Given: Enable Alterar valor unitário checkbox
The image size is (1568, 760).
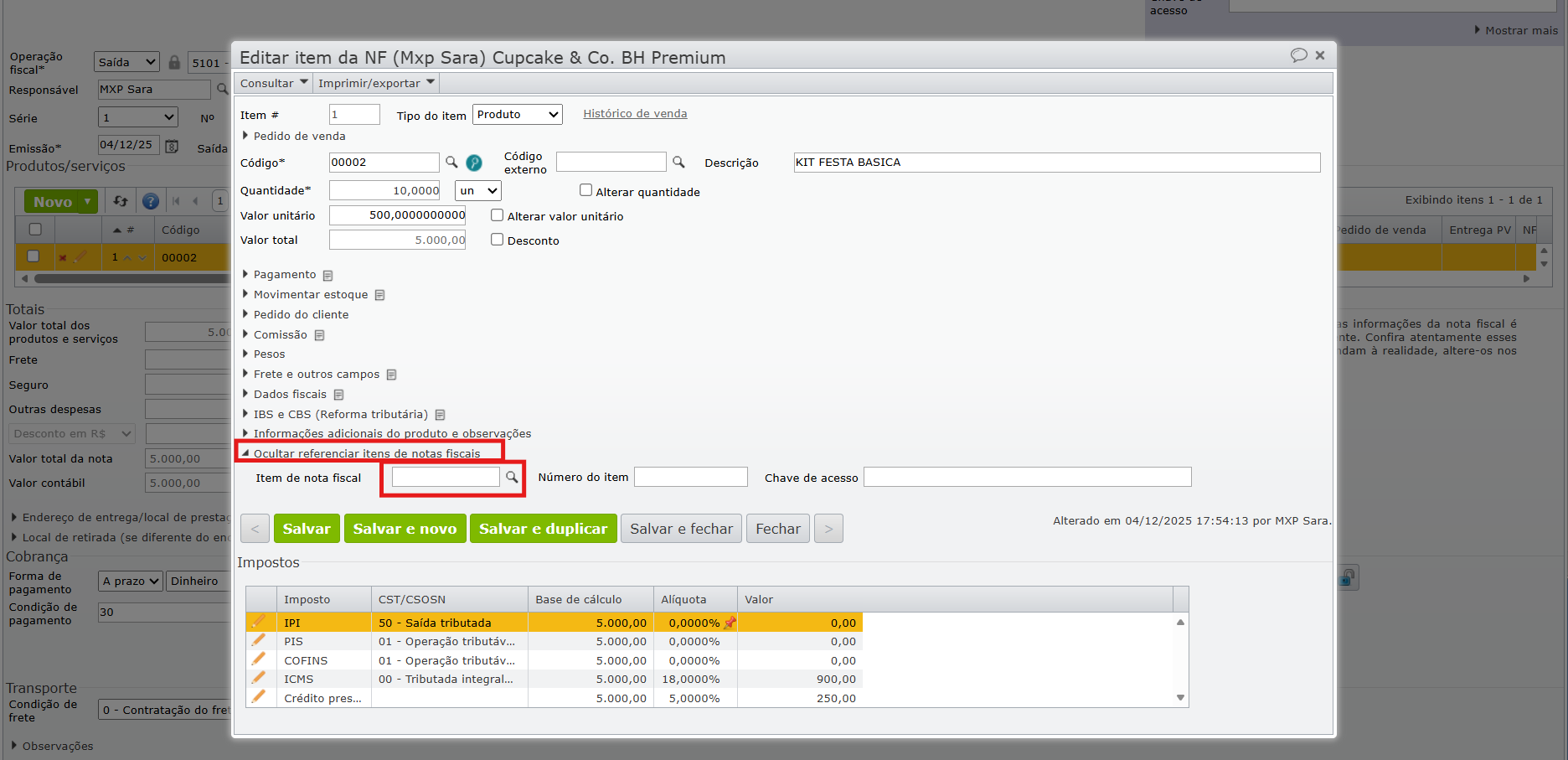Looking at the screenshot, I should [x=497, y=215].
